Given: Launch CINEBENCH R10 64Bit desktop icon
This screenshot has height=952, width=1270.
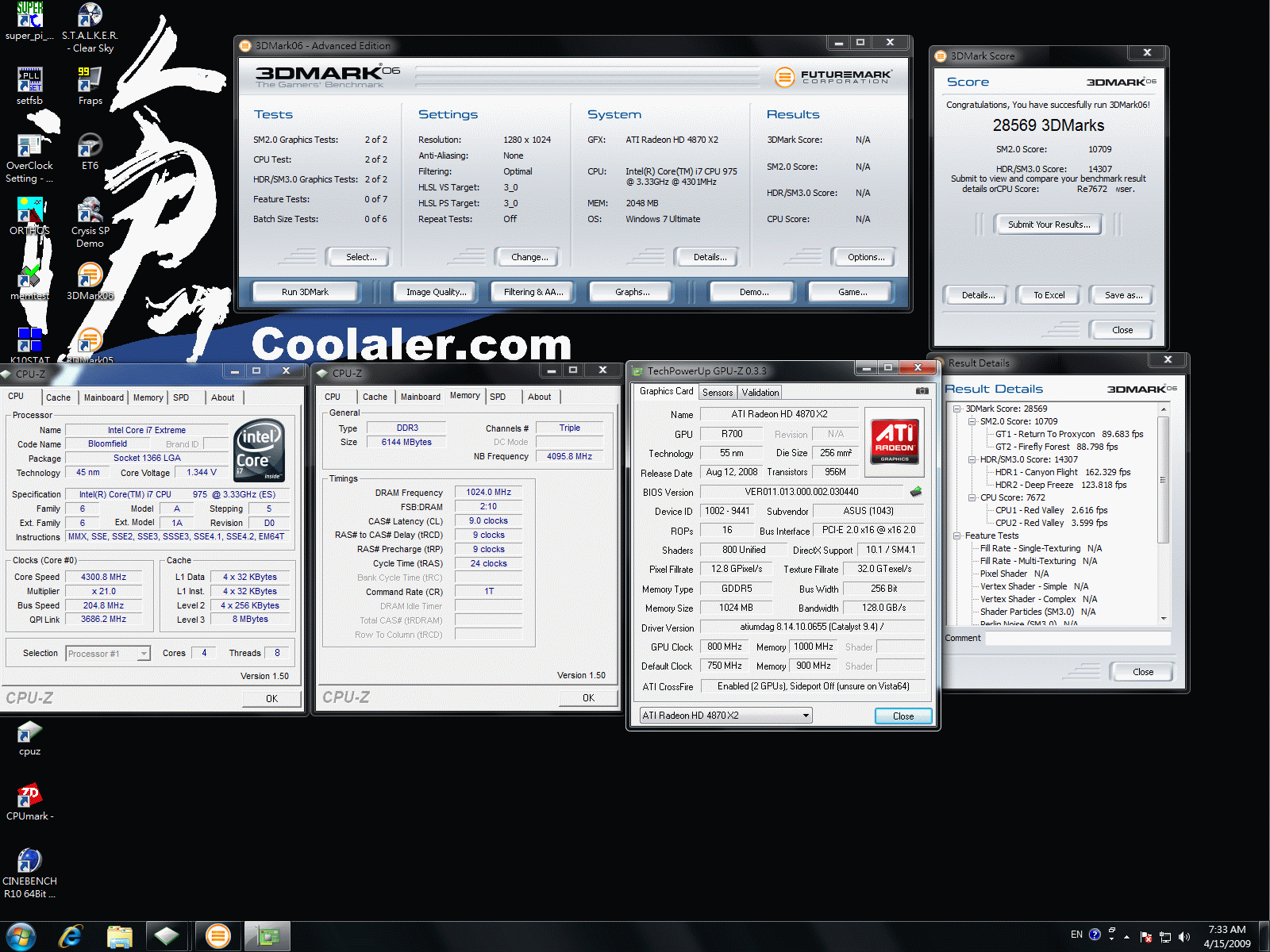Looking at the screenshot, I should tap(29, 873).
